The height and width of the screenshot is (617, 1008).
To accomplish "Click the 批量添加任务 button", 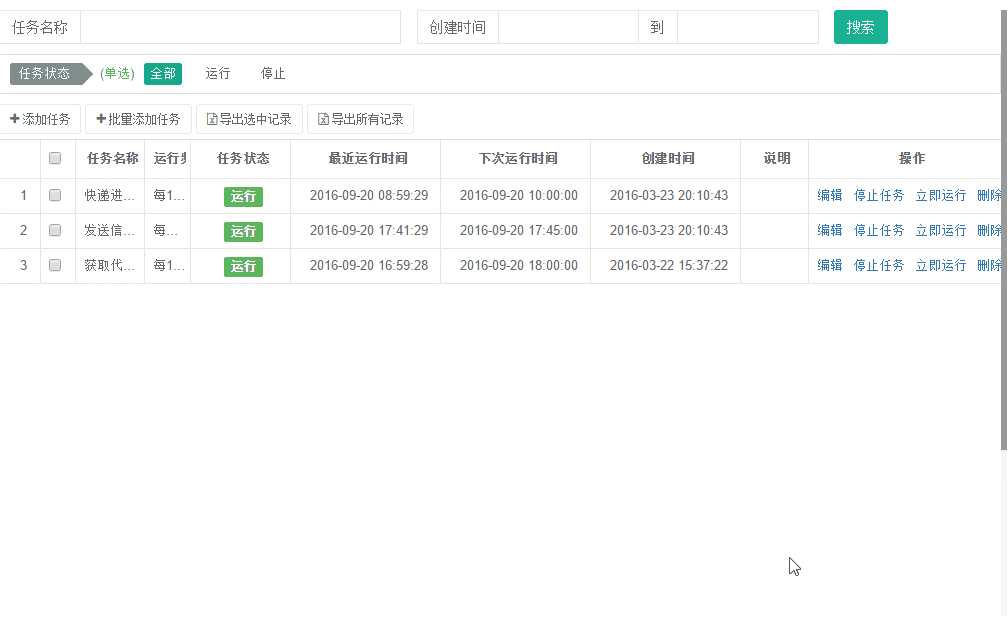I will tap(138, 119).
